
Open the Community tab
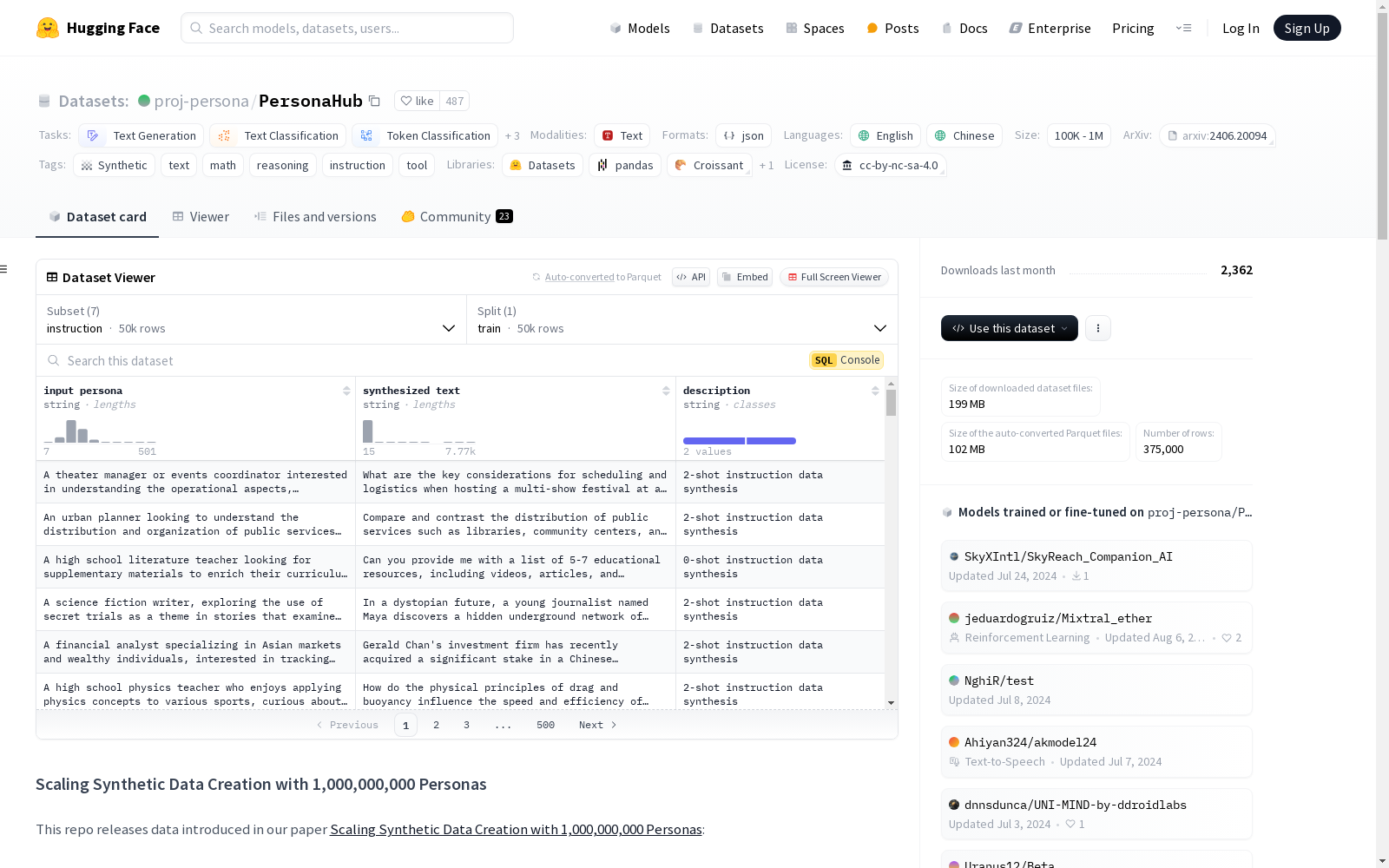(x=457, y=217)
